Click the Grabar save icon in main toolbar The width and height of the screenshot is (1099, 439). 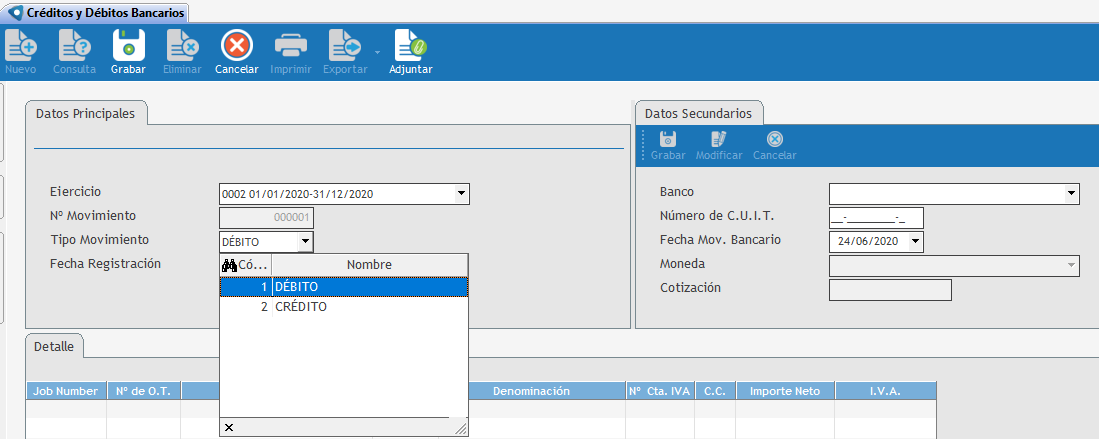point(128,46)
